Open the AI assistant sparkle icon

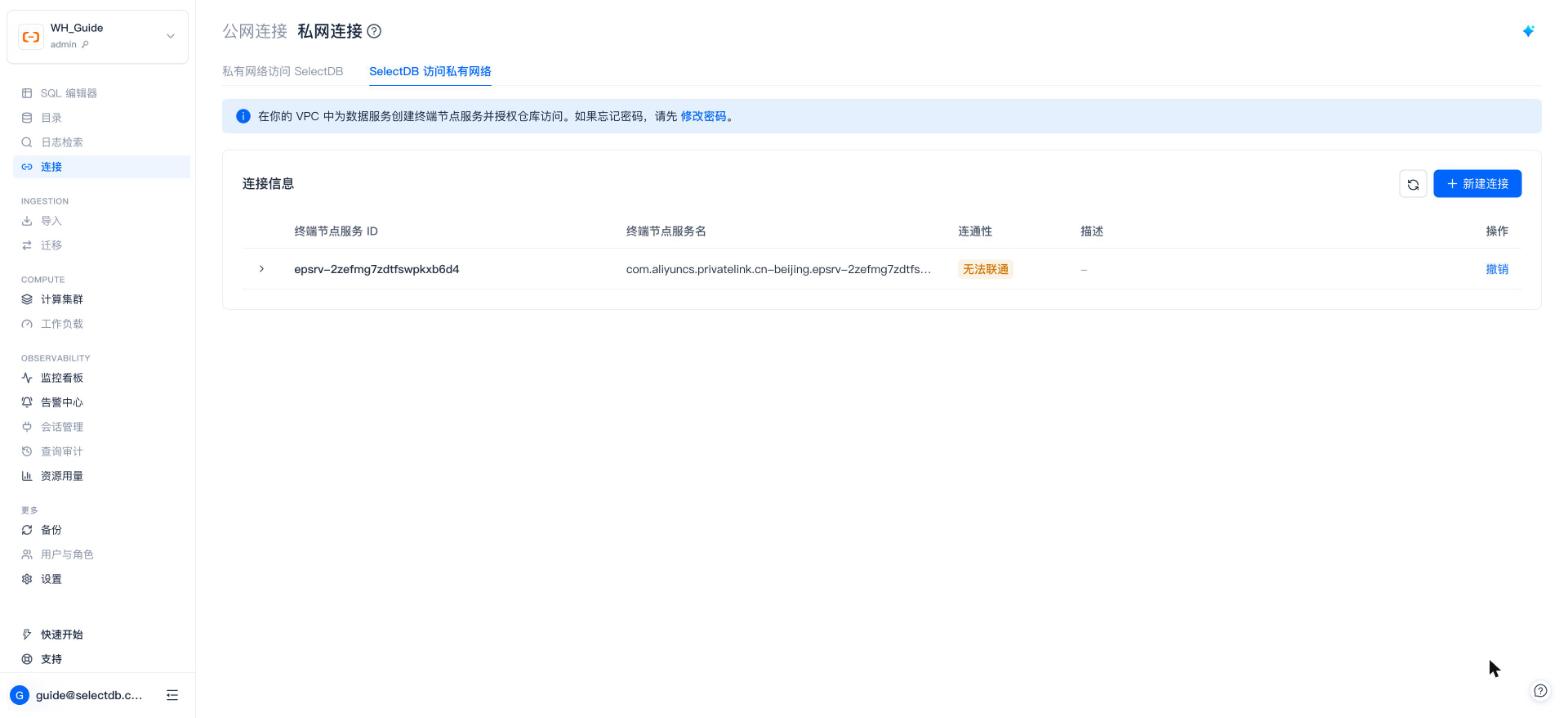click(1528, 31)
